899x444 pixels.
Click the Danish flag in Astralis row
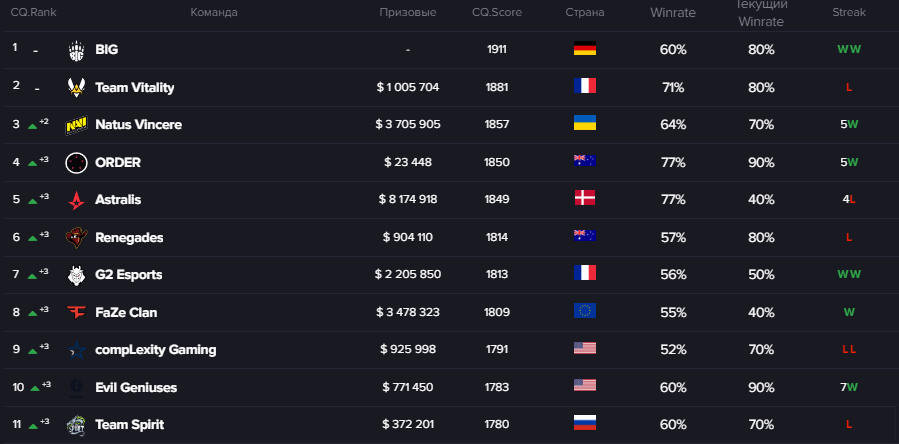(585, 200)
